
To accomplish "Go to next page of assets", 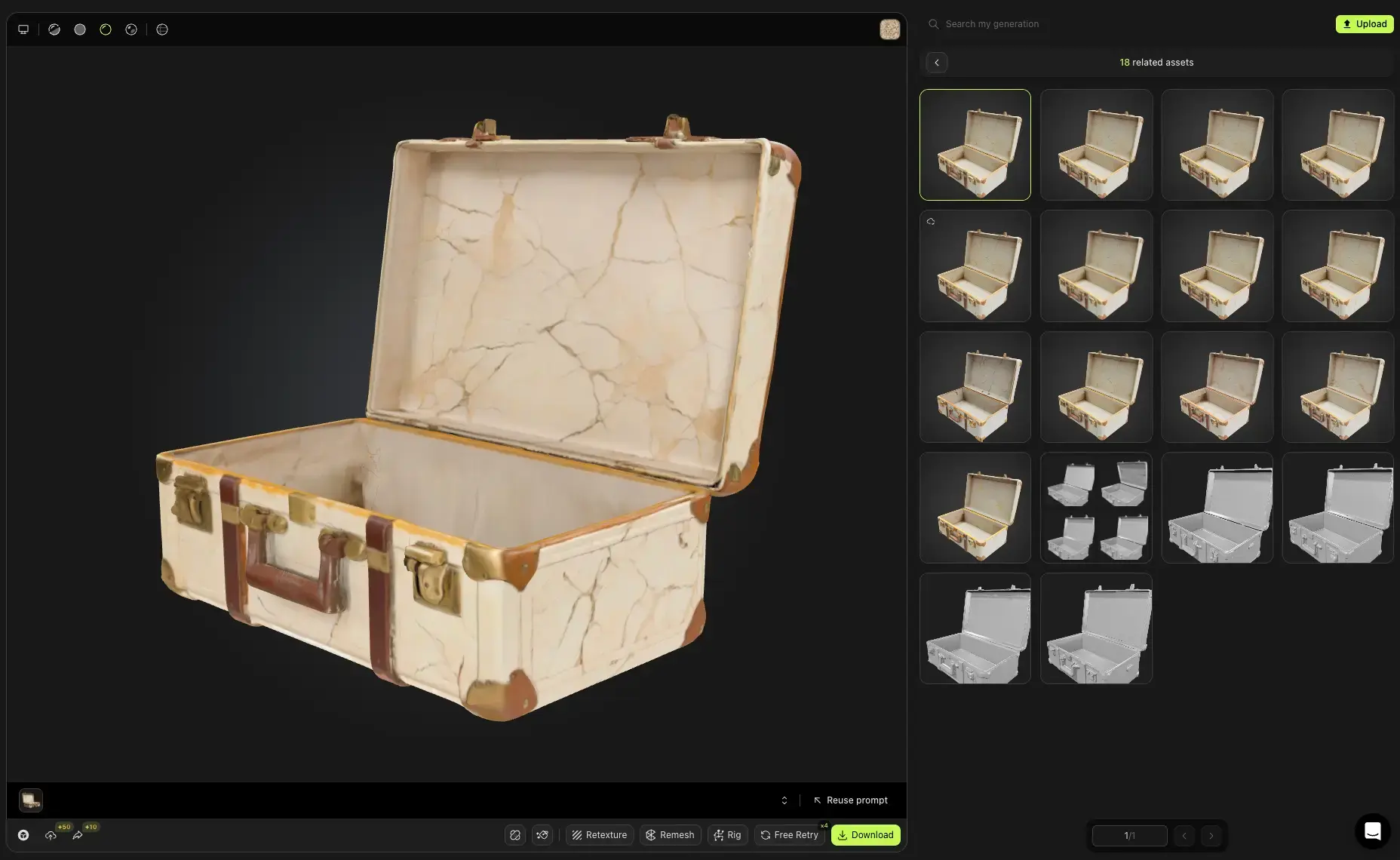I will click(x=1211, y=836).
